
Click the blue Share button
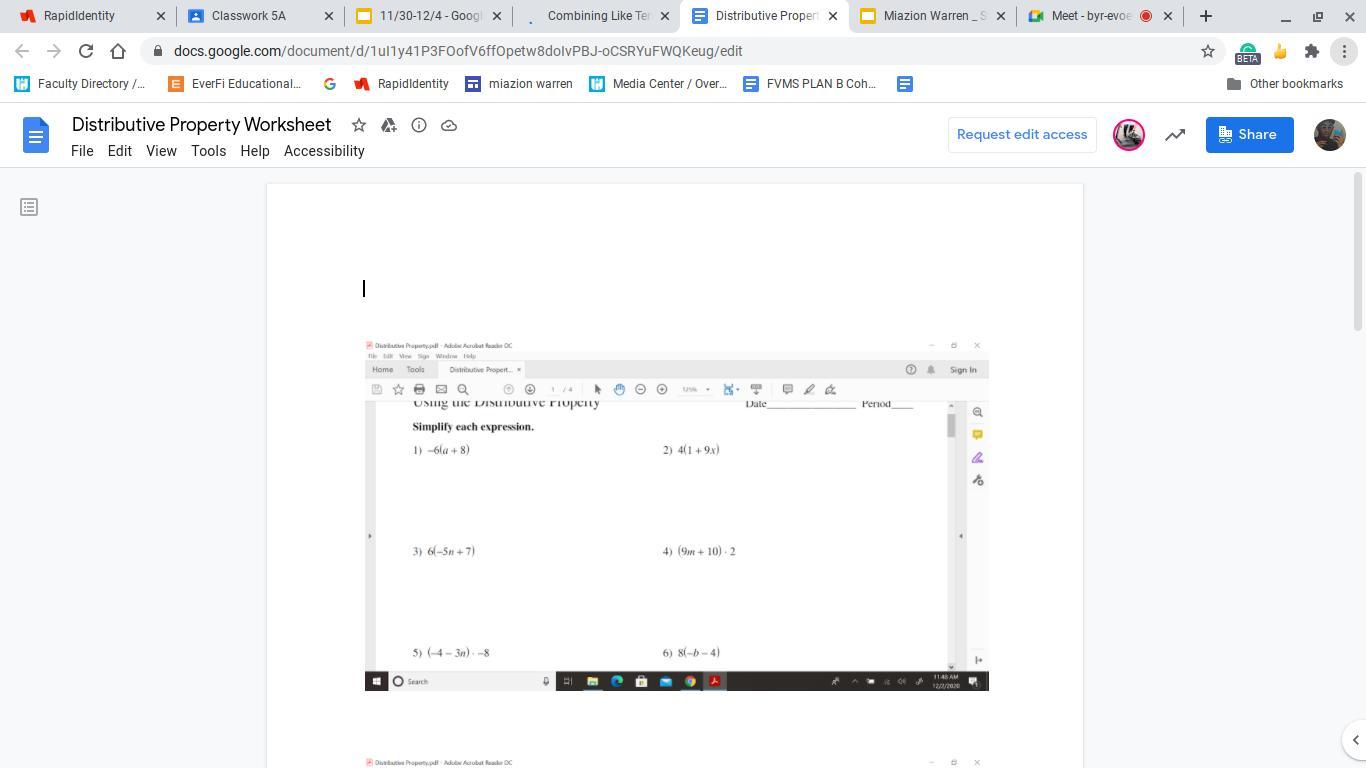pyautogui.click(x=1249, y=135)
